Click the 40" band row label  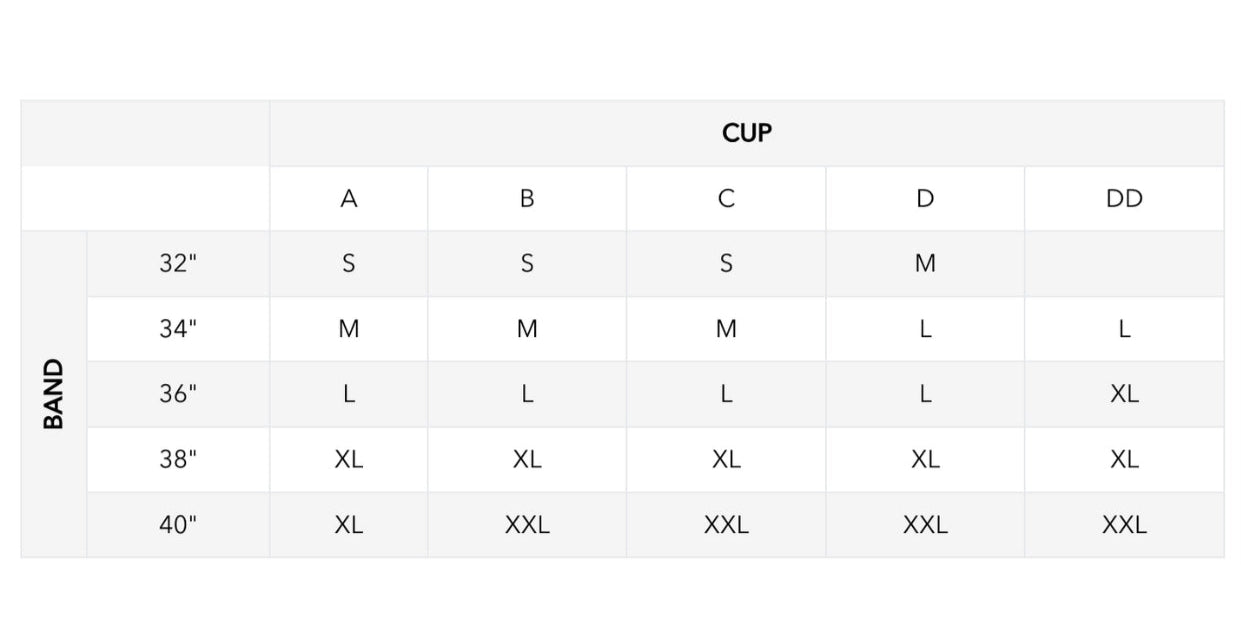pos(178,524)
